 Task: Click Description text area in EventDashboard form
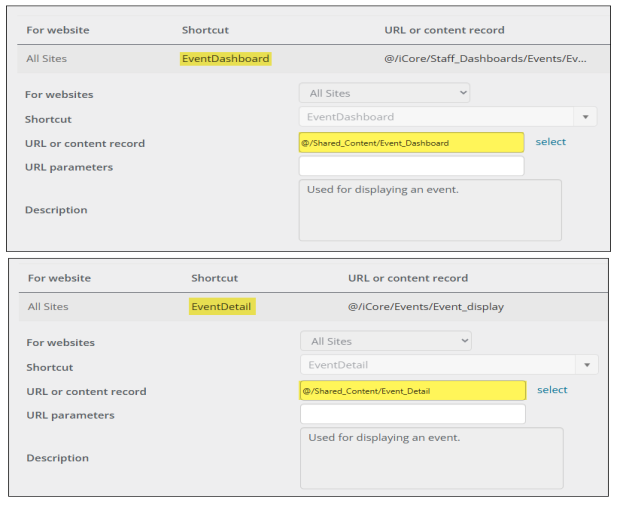pyautogui.click(x=429, y=210)
